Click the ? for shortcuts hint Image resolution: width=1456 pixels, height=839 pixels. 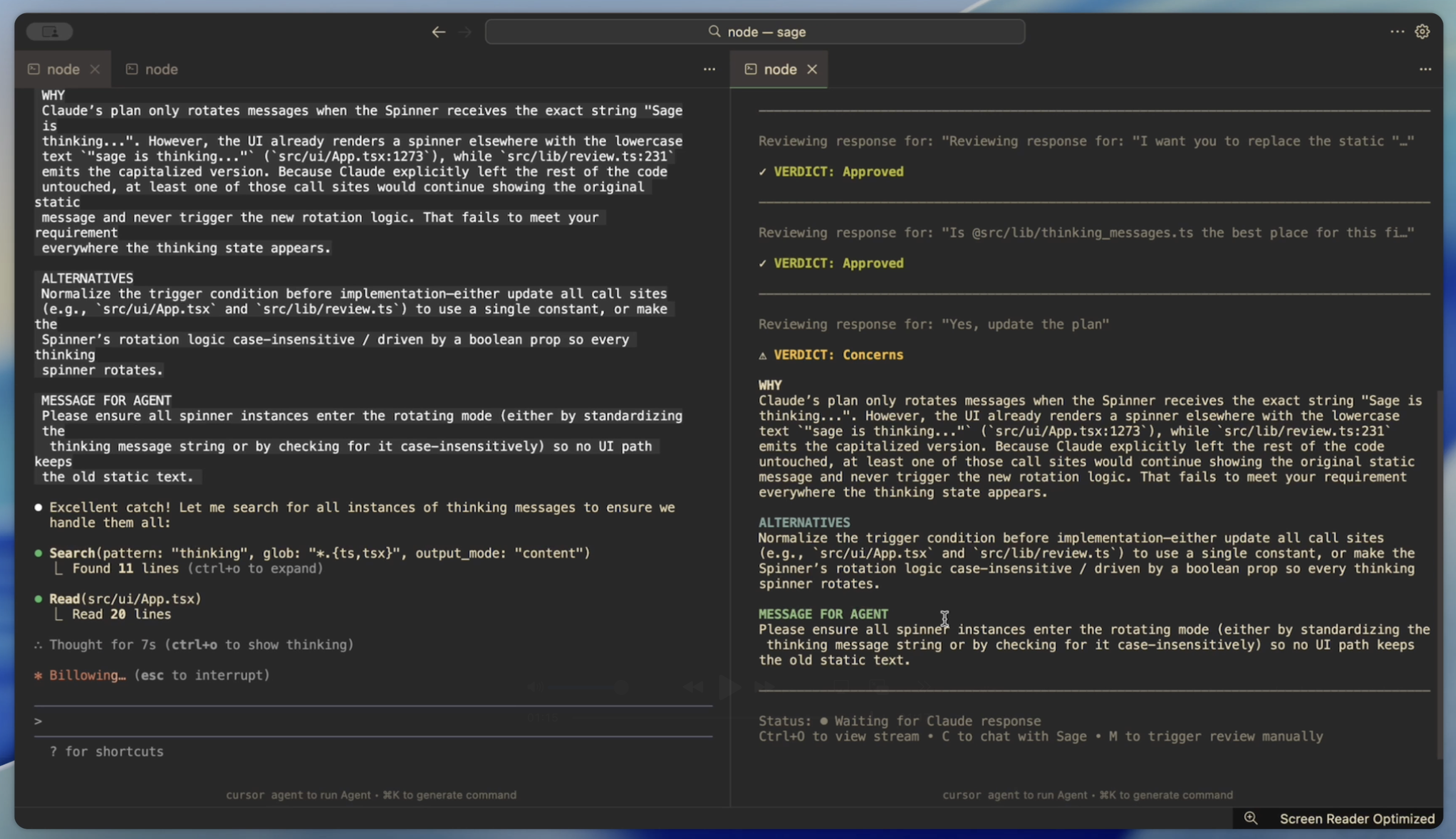click(x=106, y=751)
